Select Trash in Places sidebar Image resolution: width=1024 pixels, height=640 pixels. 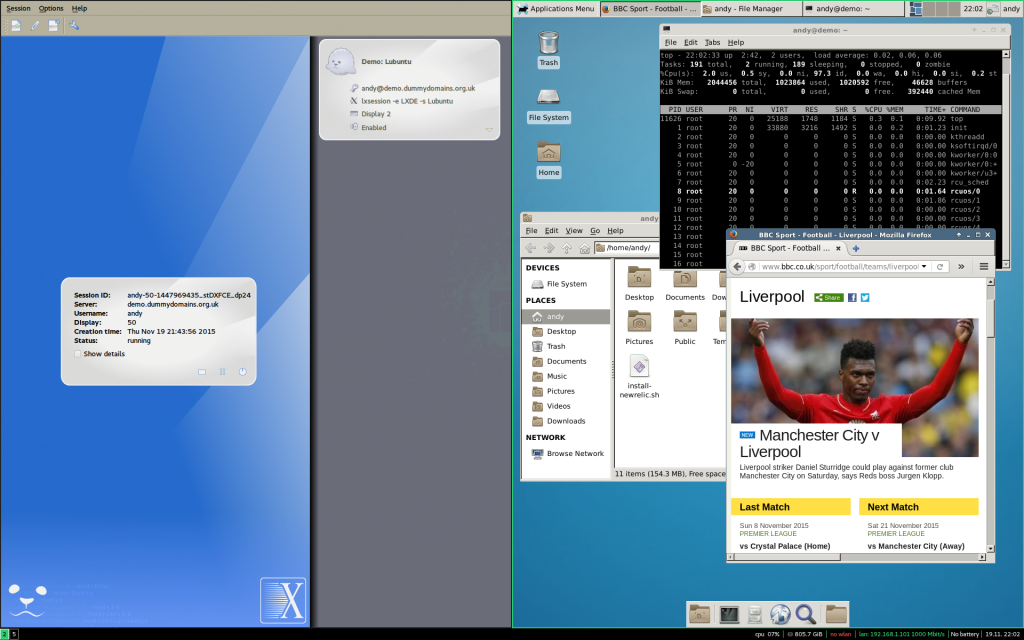(x=566, y=347)
